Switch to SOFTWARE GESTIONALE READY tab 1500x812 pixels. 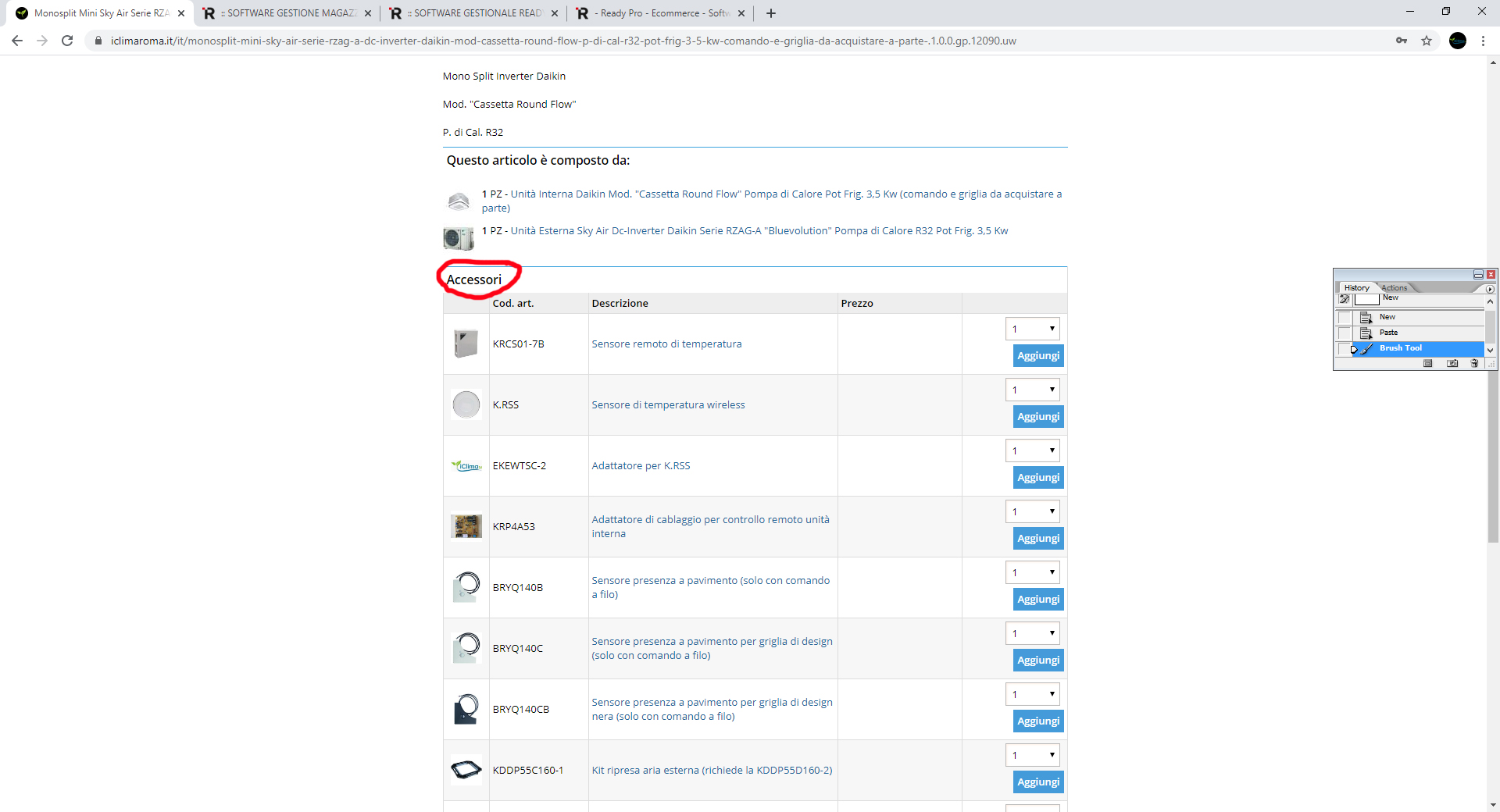point(474,13)
